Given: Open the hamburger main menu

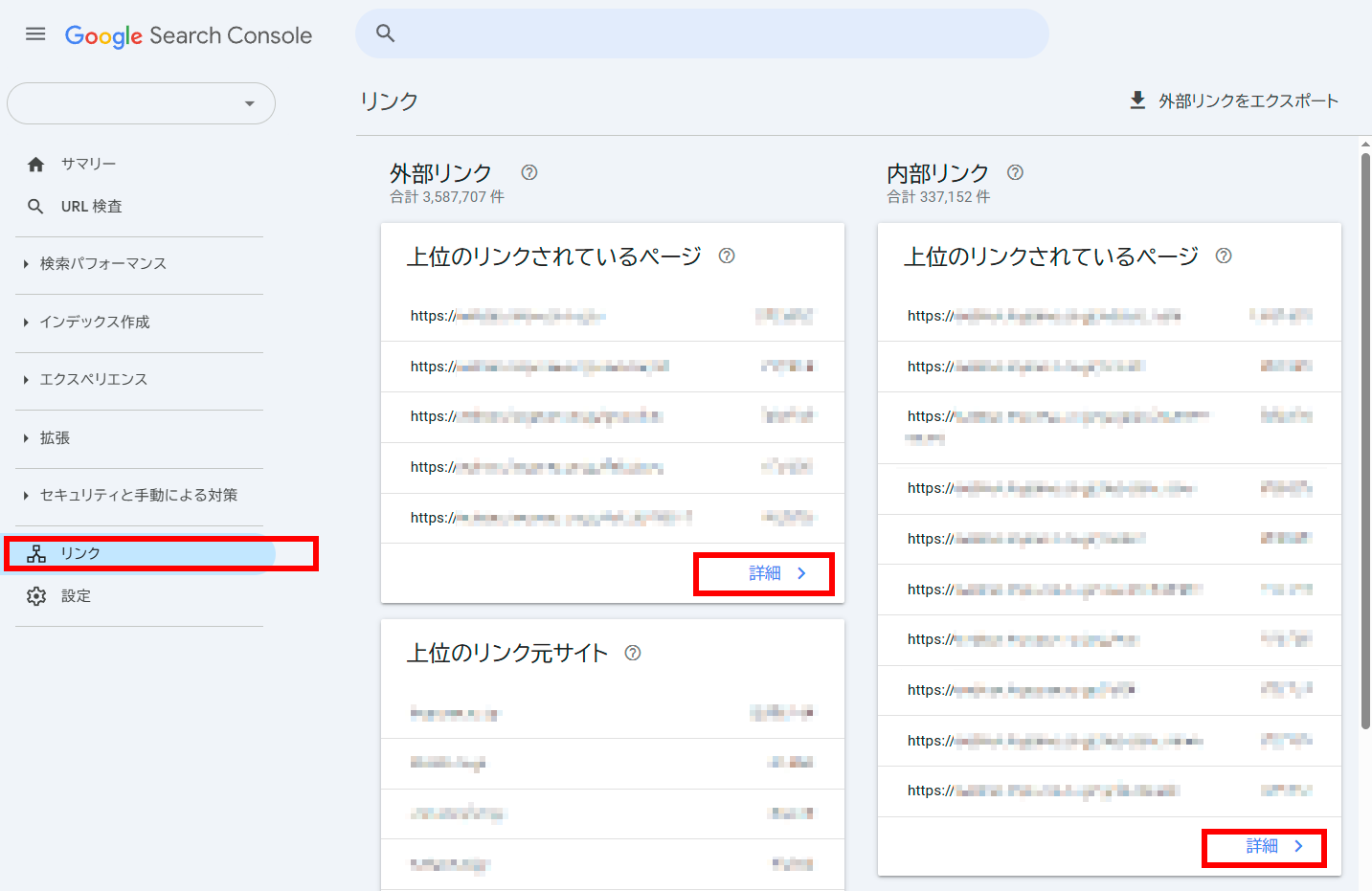Looking at the screenshot, I should [x=35, y=34].
